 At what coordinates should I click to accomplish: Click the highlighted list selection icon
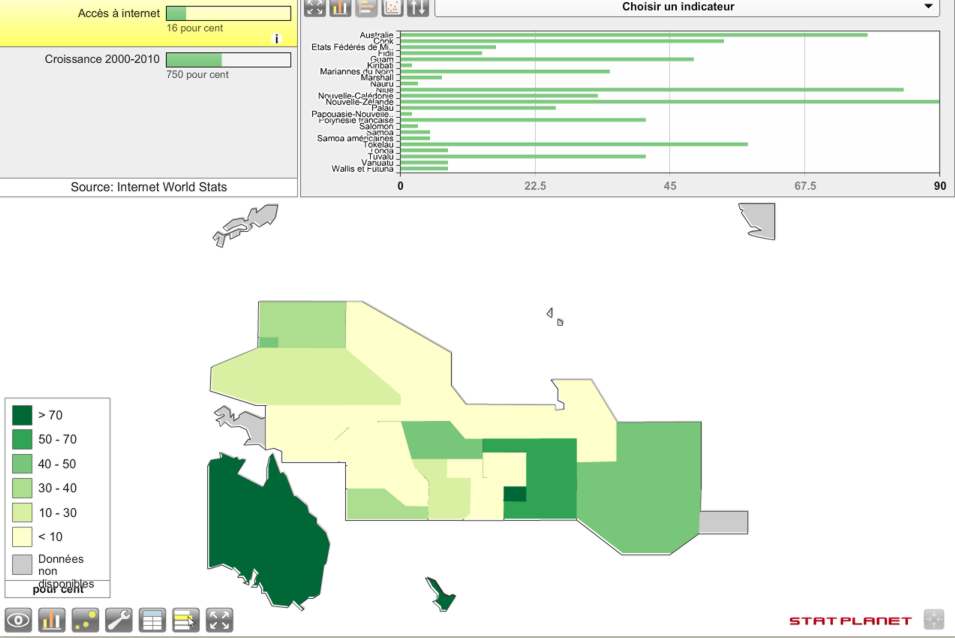coord(186,620)
